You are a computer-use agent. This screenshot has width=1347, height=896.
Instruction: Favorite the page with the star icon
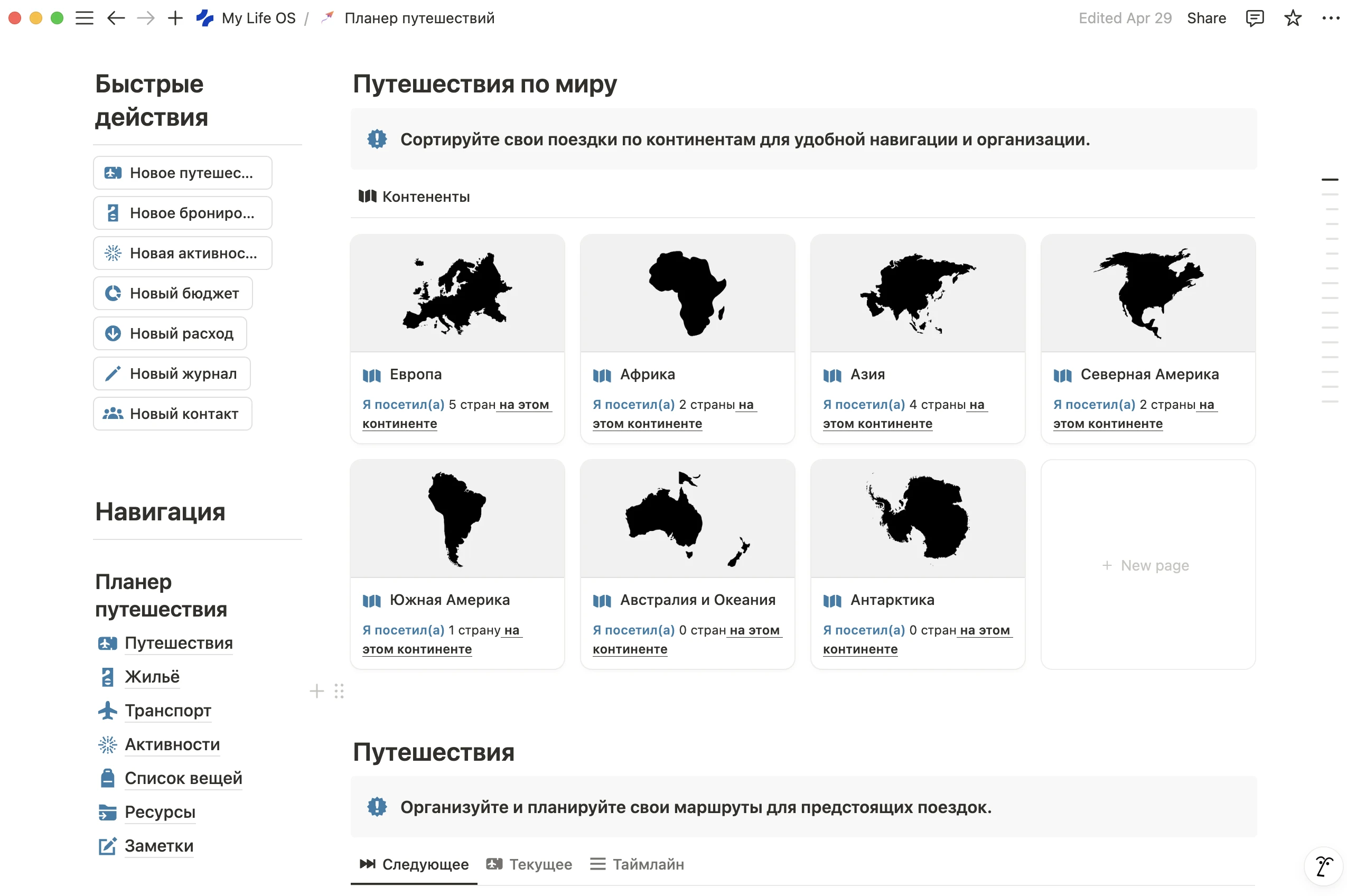(x=1292, y=18)
